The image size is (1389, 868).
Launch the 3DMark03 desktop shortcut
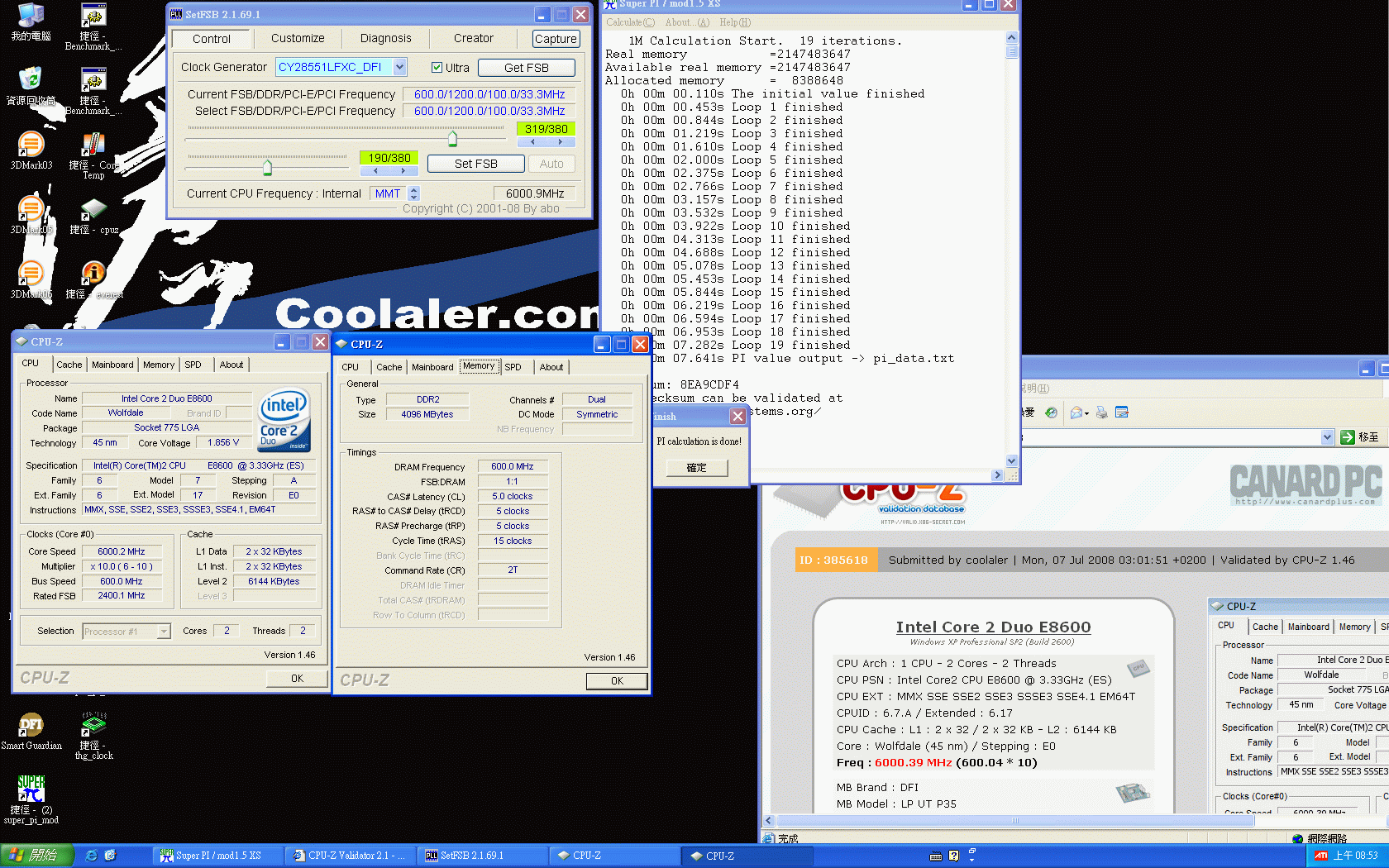point(31,150)
